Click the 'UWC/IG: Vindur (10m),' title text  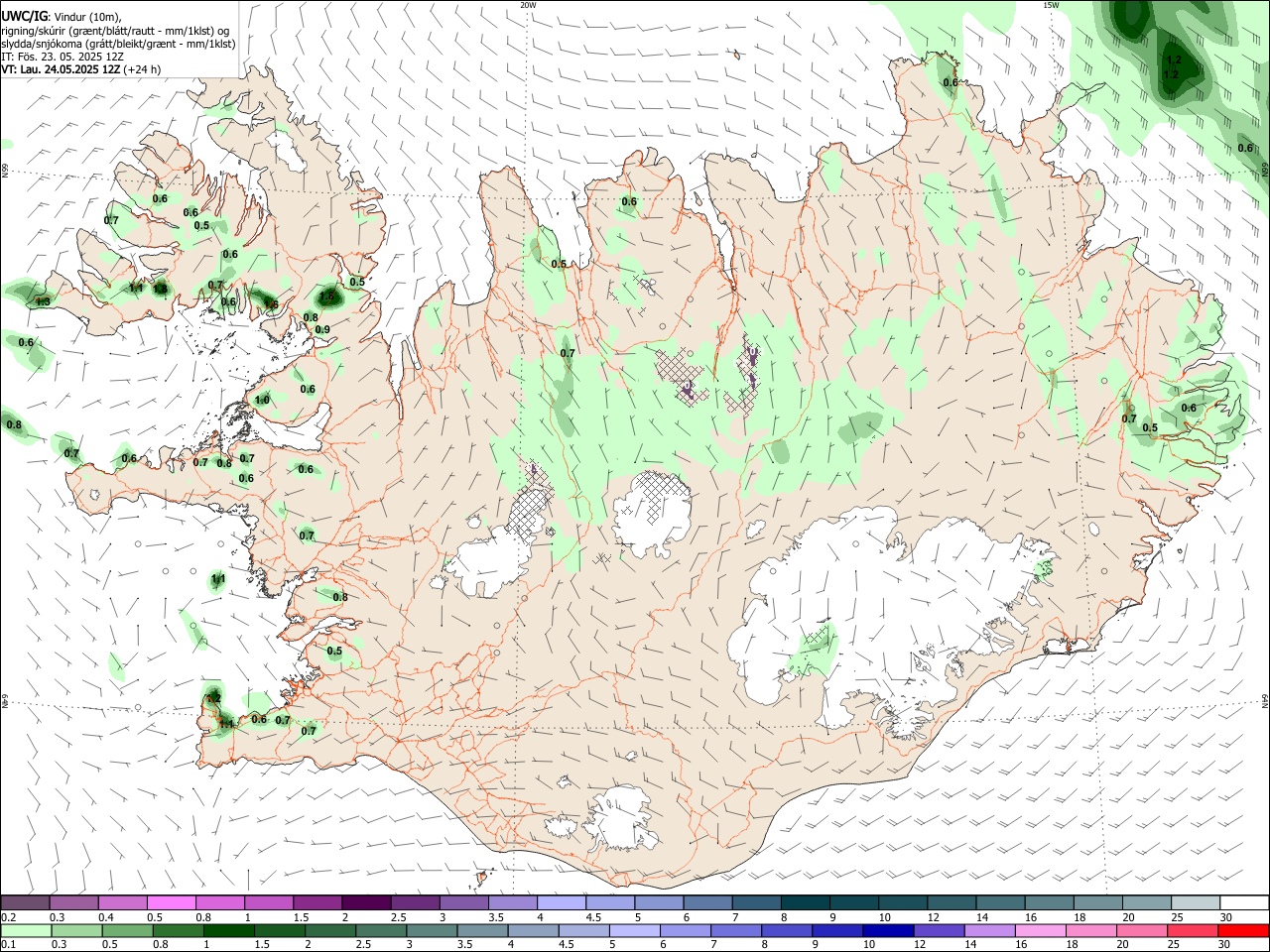click(63, 17)
